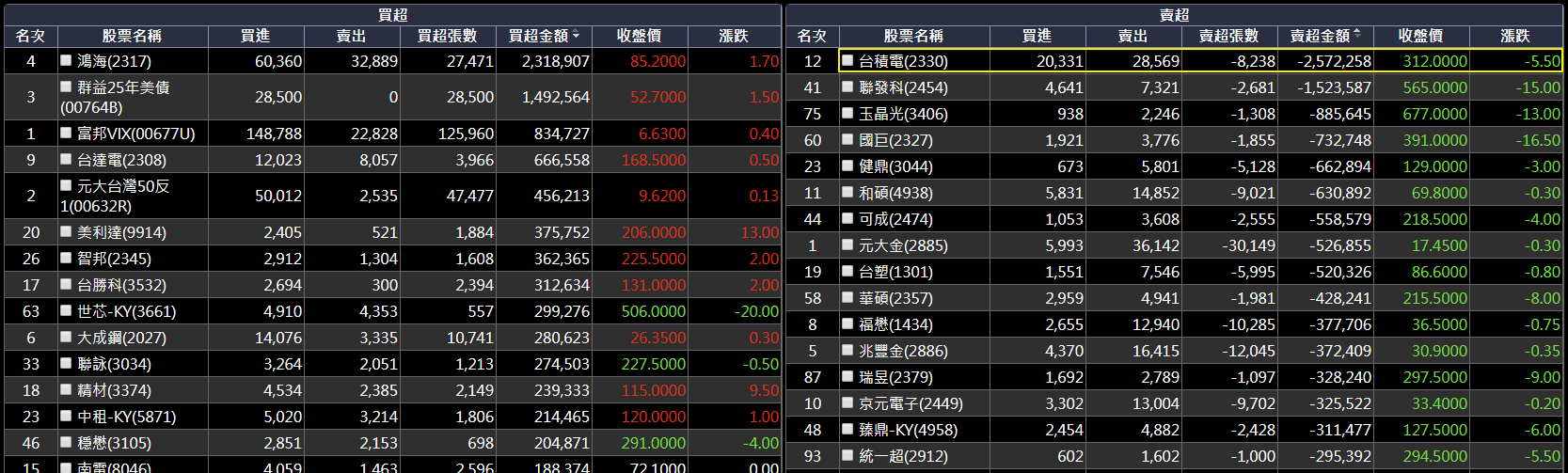The image size is (1568, 473).
Task: Click closing price 85.2000
Action: pyautogui.click(x=657, y=61)
